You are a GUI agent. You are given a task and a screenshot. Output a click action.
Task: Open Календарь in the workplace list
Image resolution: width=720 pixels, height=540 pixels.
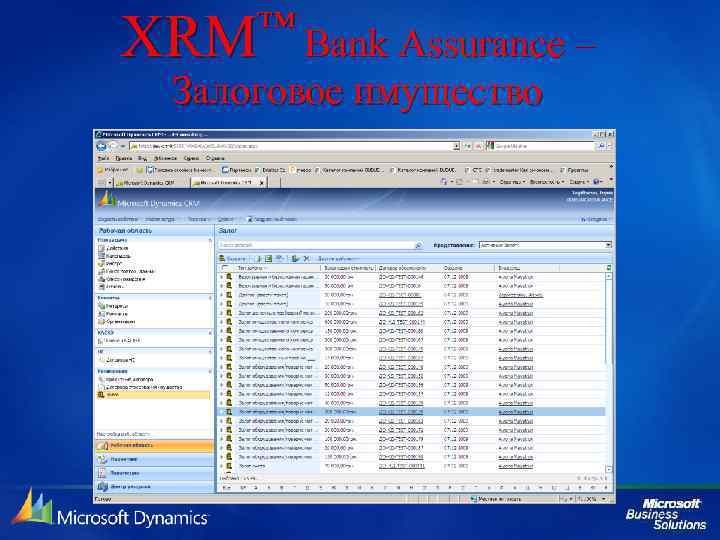click(115, 256)
